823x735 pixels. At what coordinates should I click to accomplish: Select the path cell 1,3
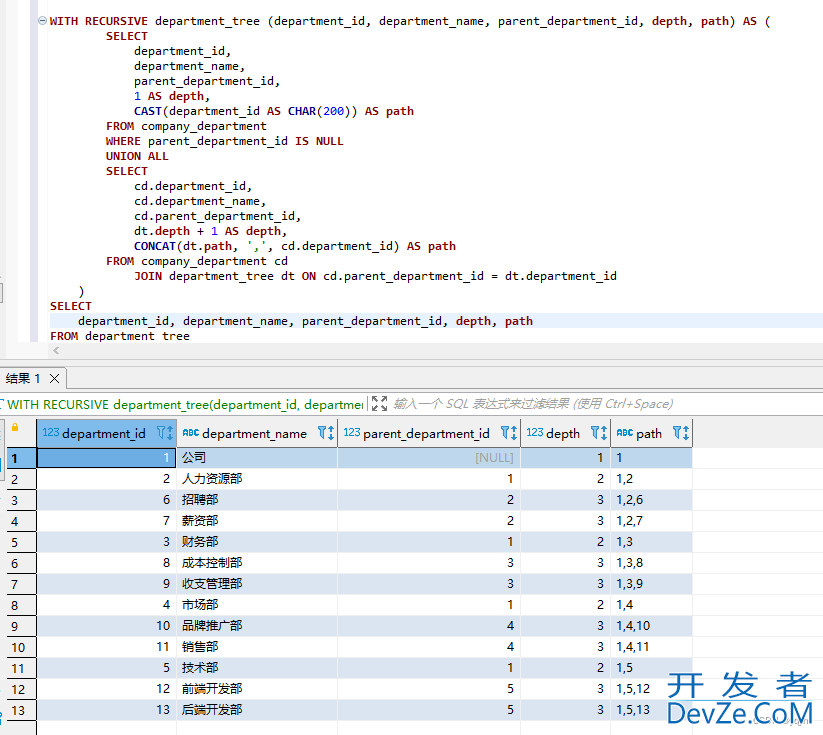[651, 542]
